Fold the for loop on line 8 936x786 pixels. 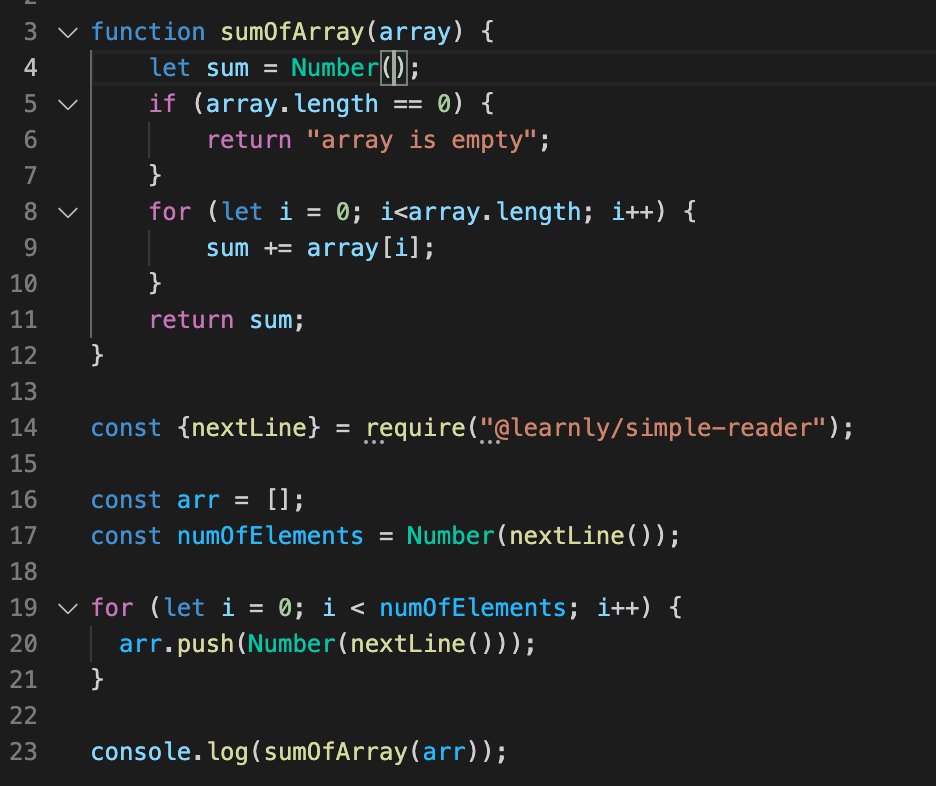pos(68,212)
